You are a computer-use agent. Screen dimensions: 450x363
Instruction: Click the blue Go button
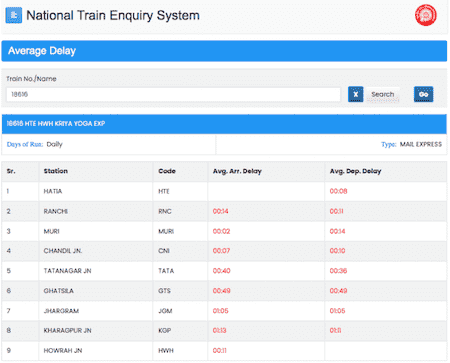tap(423, 94)
